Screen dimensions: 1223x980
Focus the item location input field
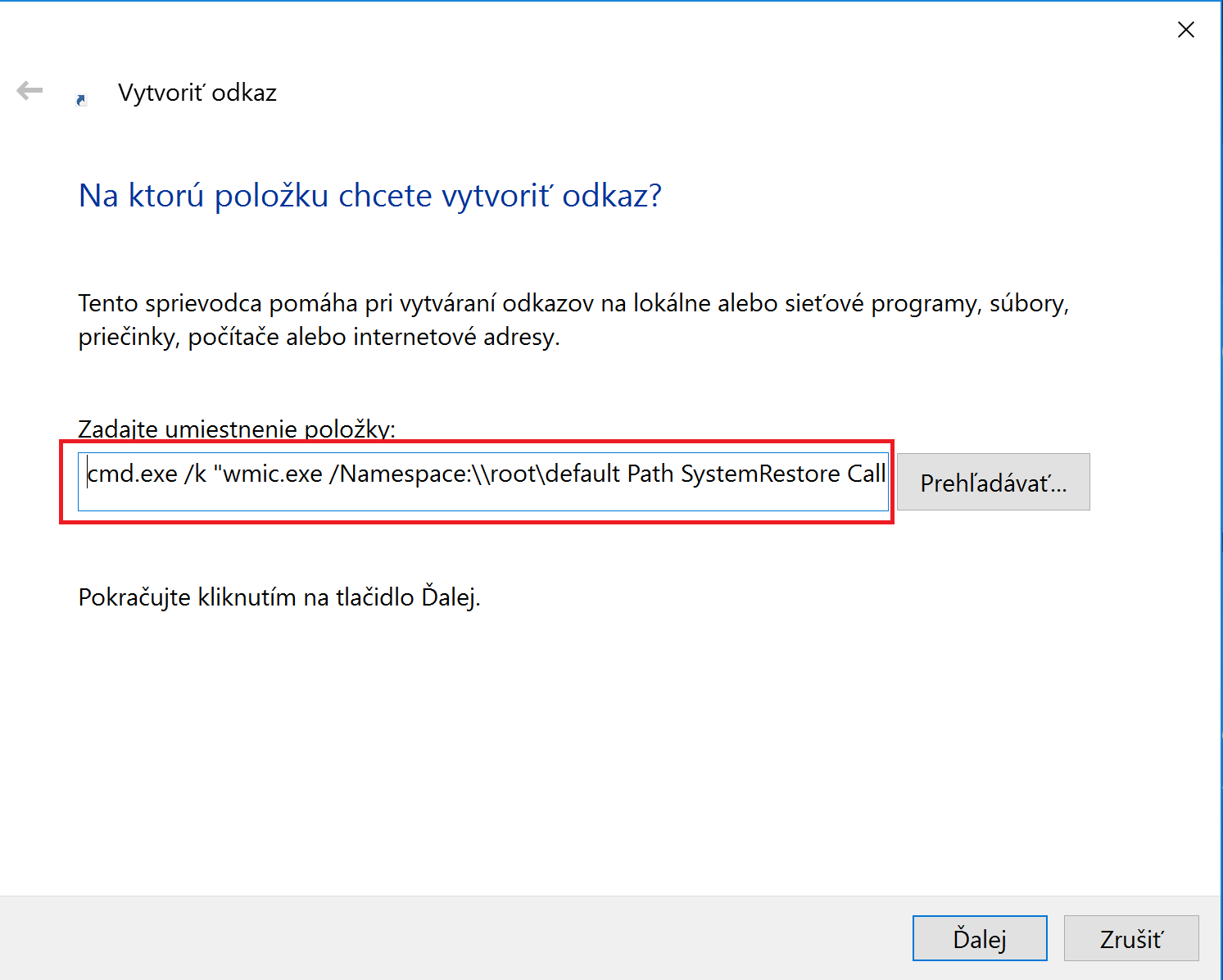[x=483, y=482]
